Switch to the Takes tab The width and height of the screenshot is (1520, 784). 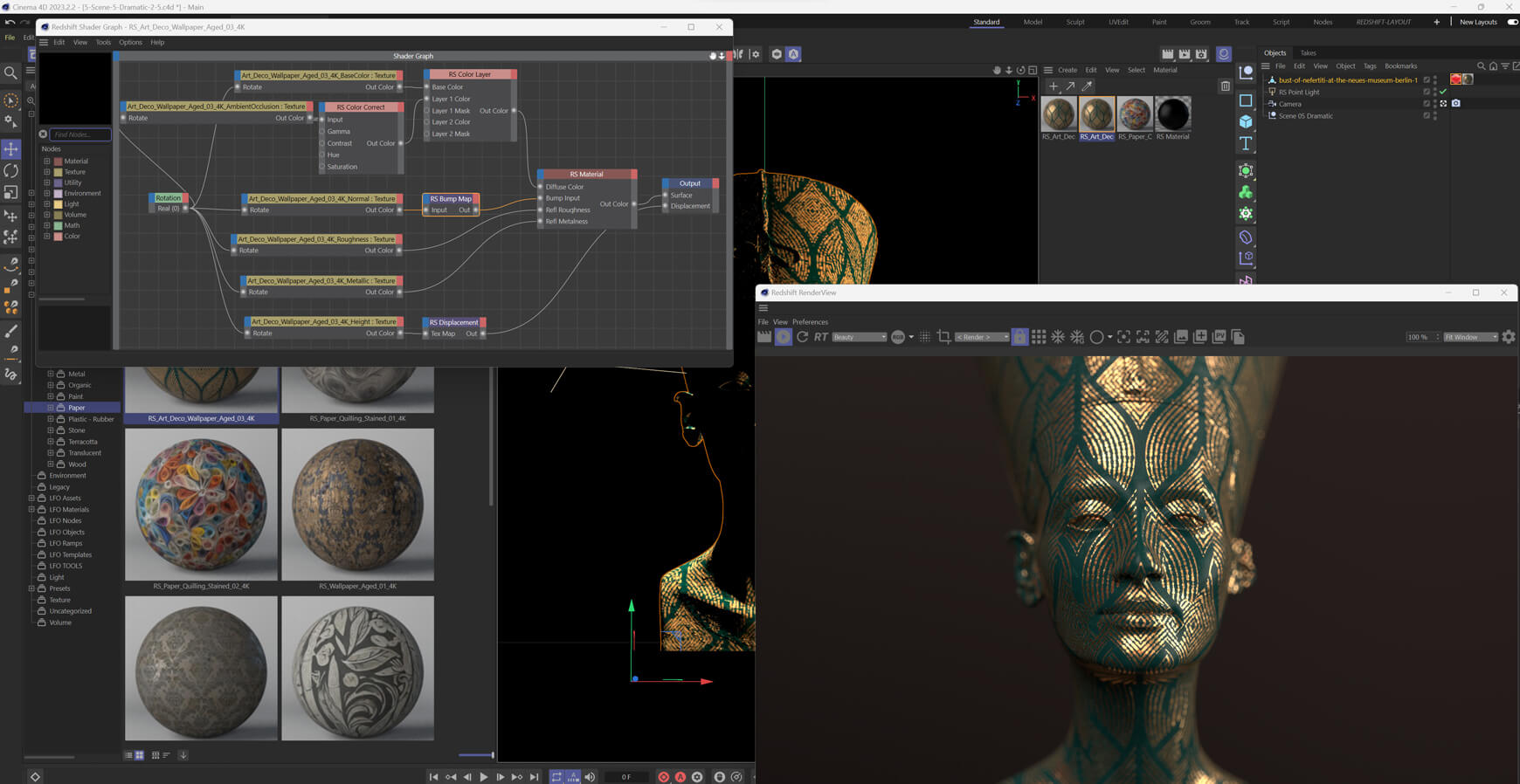(1308, 53)
